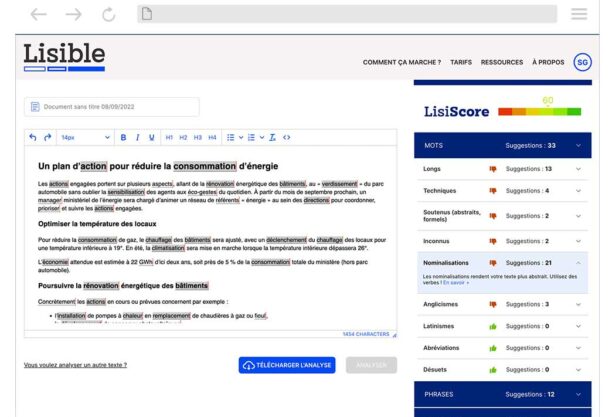
Task: Click the Lisible logo
Action: point(64,57)
